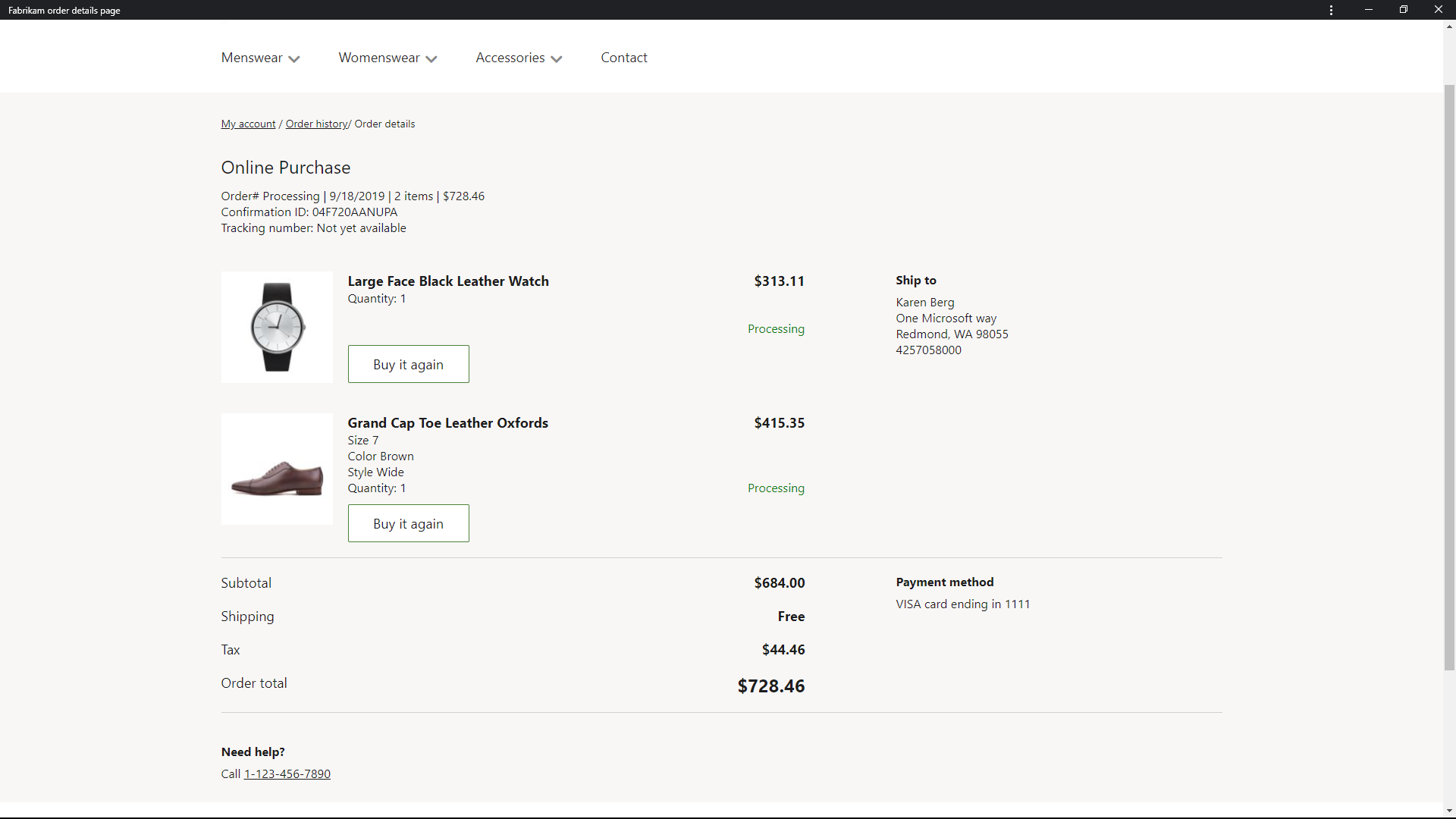Open My account page link
Viewport: 1456px width, 819px height.
247,123
